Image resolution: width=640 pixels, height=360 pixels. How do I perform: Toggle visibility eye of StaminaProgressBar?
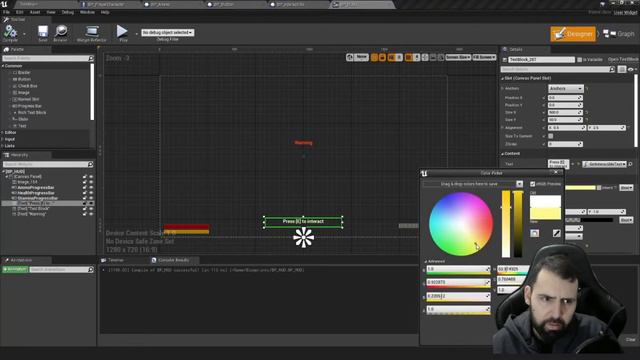tap(91, 198)
